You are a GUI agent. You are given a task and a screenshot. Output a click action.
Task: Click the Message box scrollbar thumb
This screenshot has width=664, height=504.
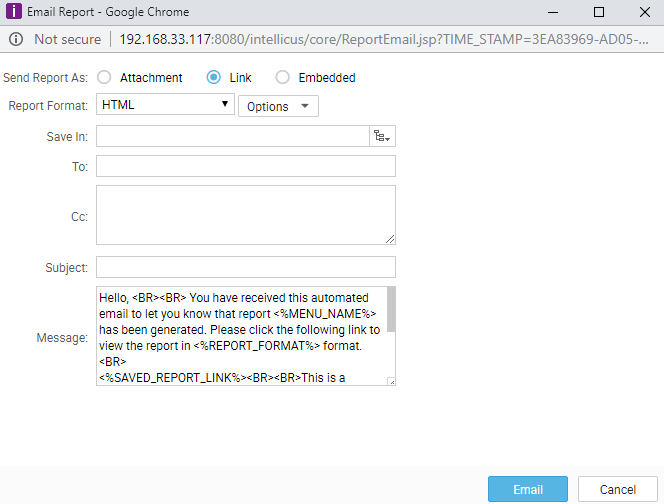pos(391,309)
